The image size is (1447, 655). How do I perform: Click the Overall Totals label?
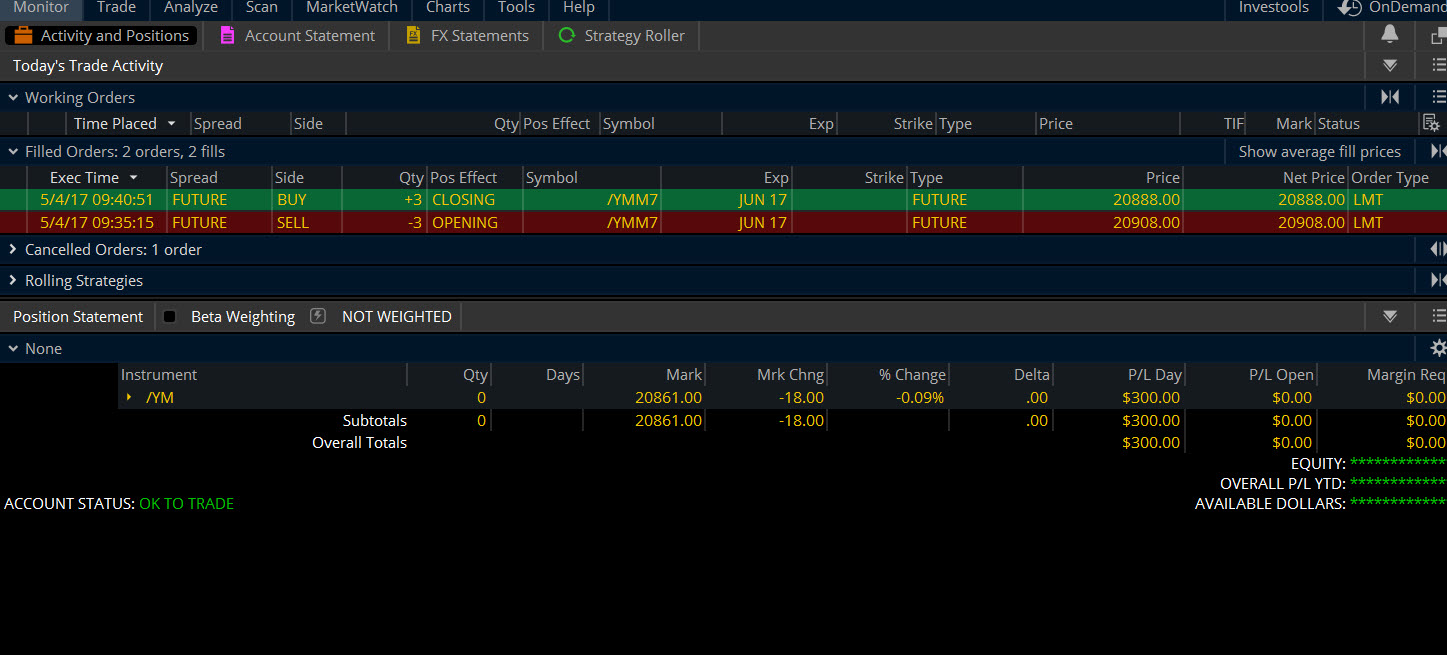pyautogui.click(x=359, y=442)
